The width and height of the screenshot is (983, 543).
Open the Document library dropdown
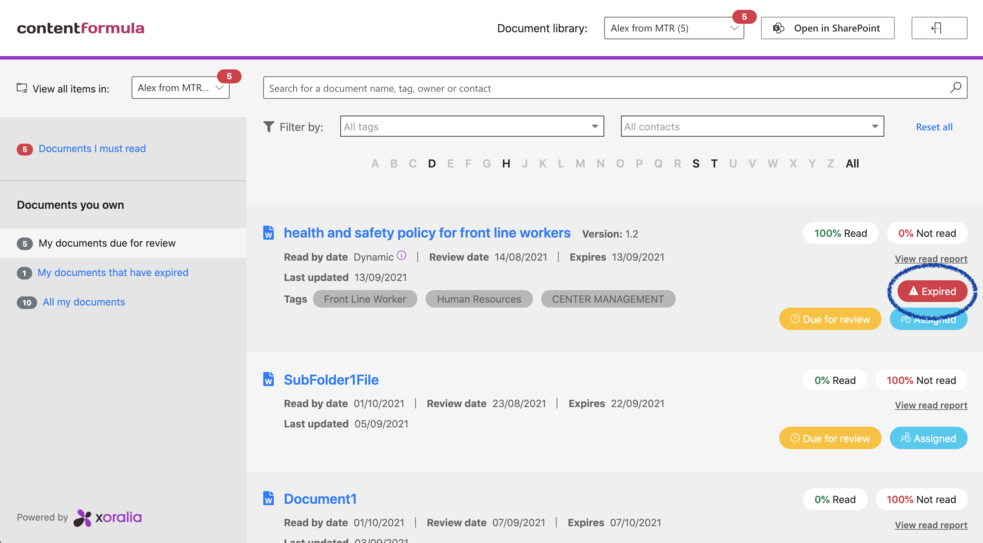674,28
